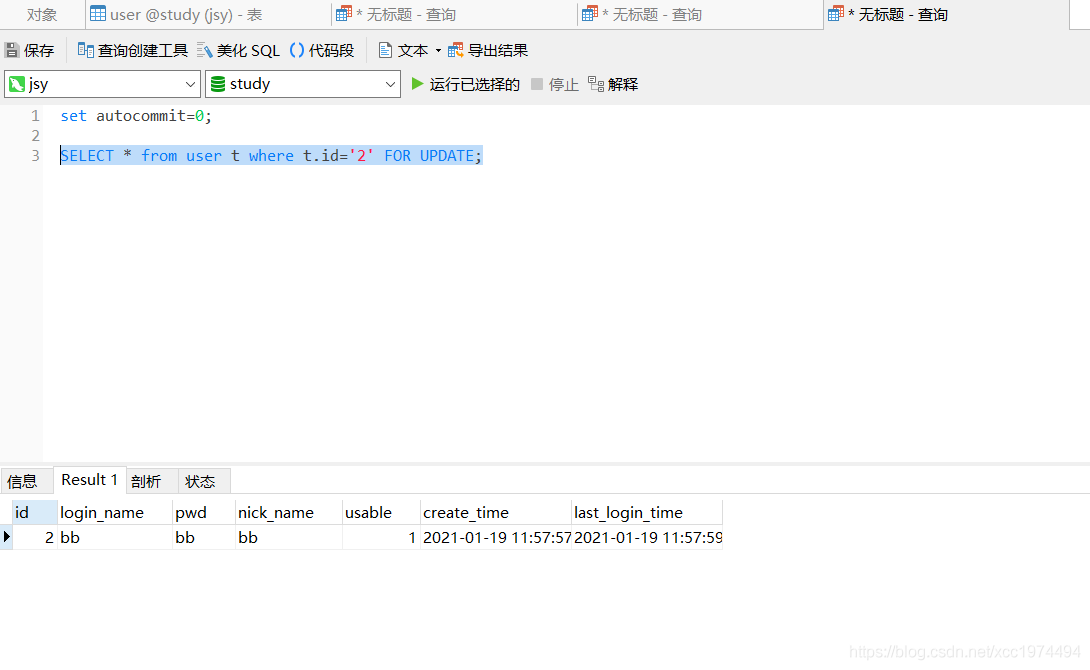The image size is (1090, 670).
Task: Switch to the second untitled query tab
Action: (701, 15)
